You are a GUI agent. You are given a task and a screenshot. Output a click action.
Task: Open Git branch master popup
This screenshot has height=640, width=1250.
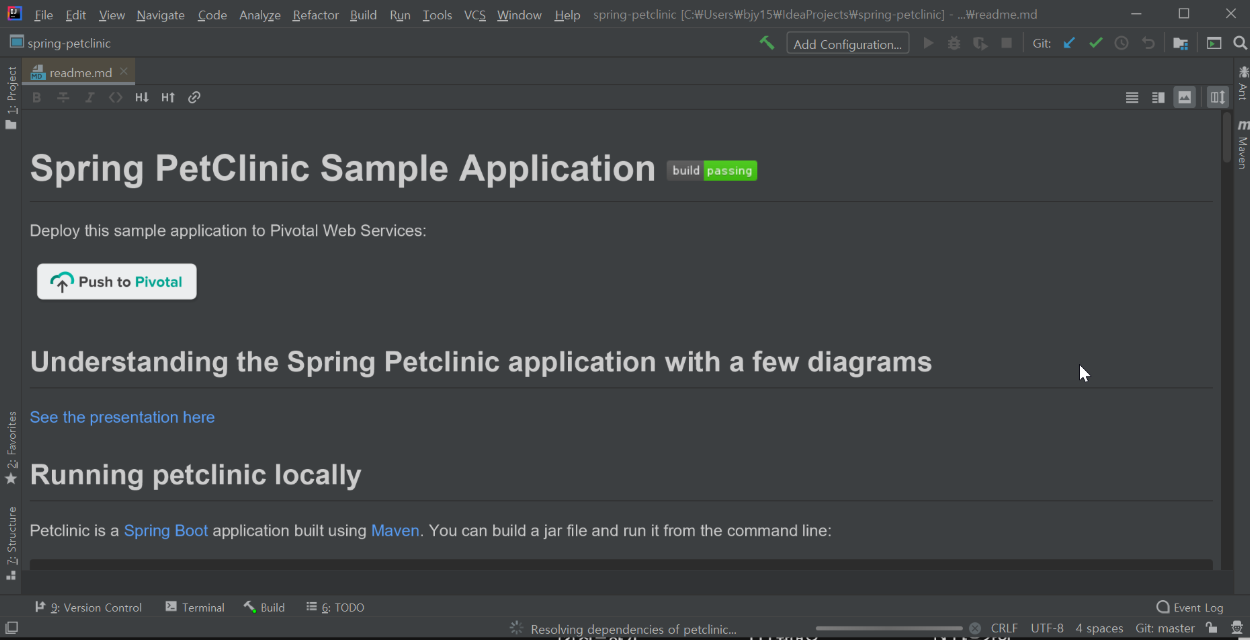[1165, 628]
